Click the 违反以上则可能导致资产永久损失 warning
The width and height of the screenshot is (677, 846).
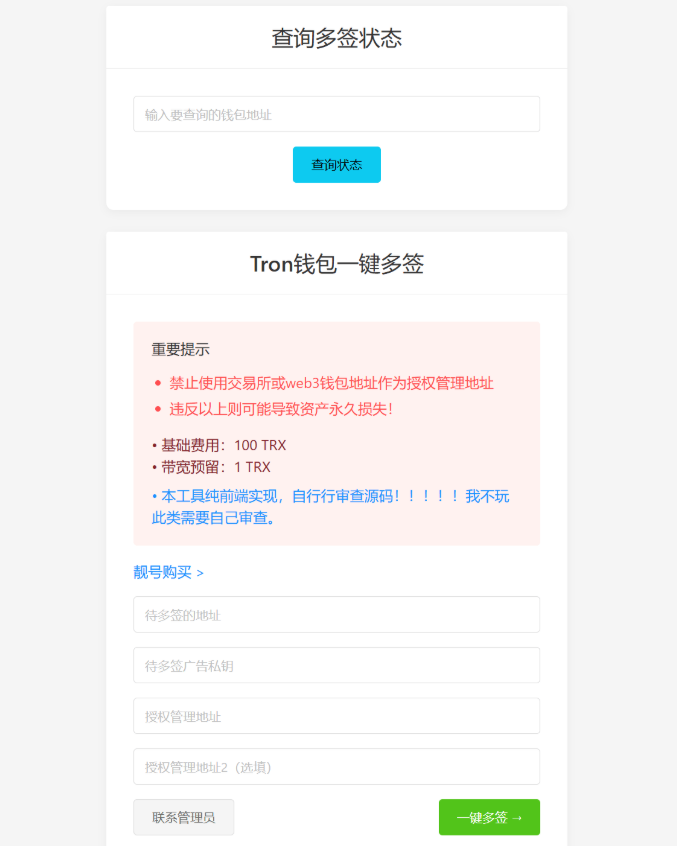click(x=281, y=409)
